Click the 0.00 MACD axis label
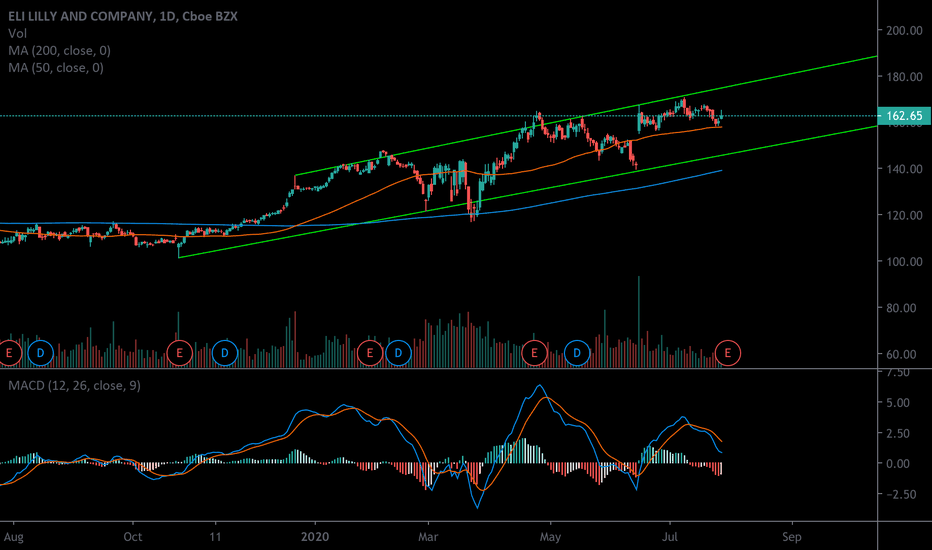This screenshot has height=550, width=932. click(x=898, y=464)
